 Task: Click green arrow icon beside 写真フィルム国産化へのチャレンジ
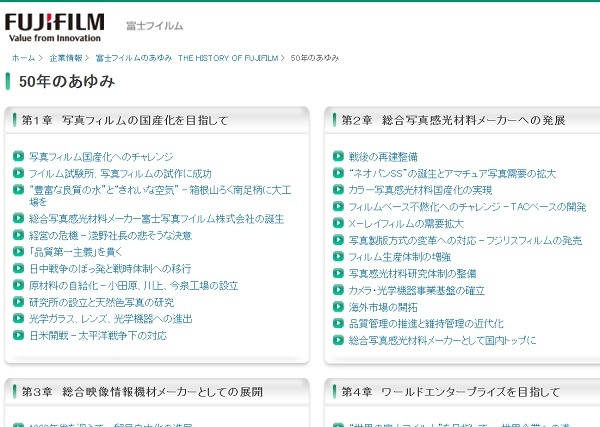18,156
